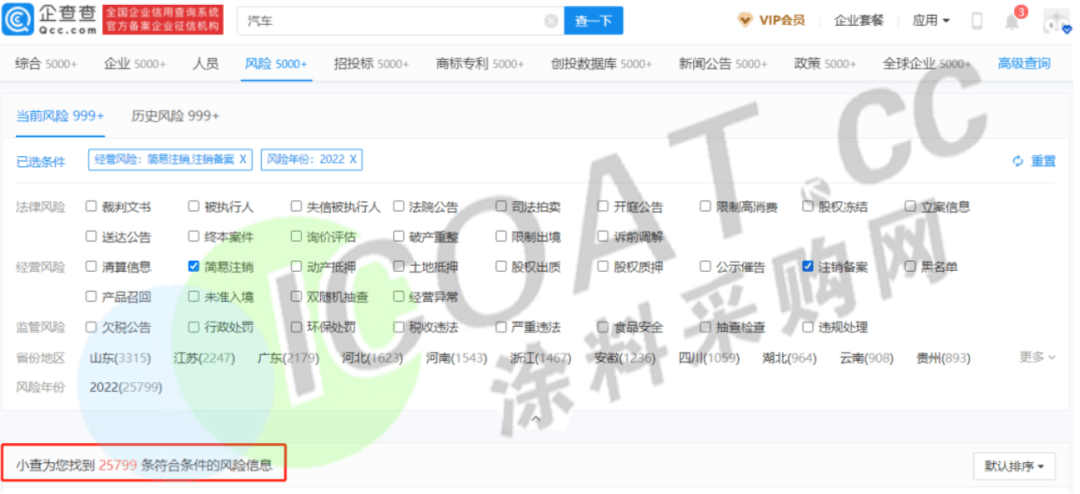Click the 重置 reset filters icon
Image resolution: width=1080 pixels, height=494 pixels.
click(1018, 161)
